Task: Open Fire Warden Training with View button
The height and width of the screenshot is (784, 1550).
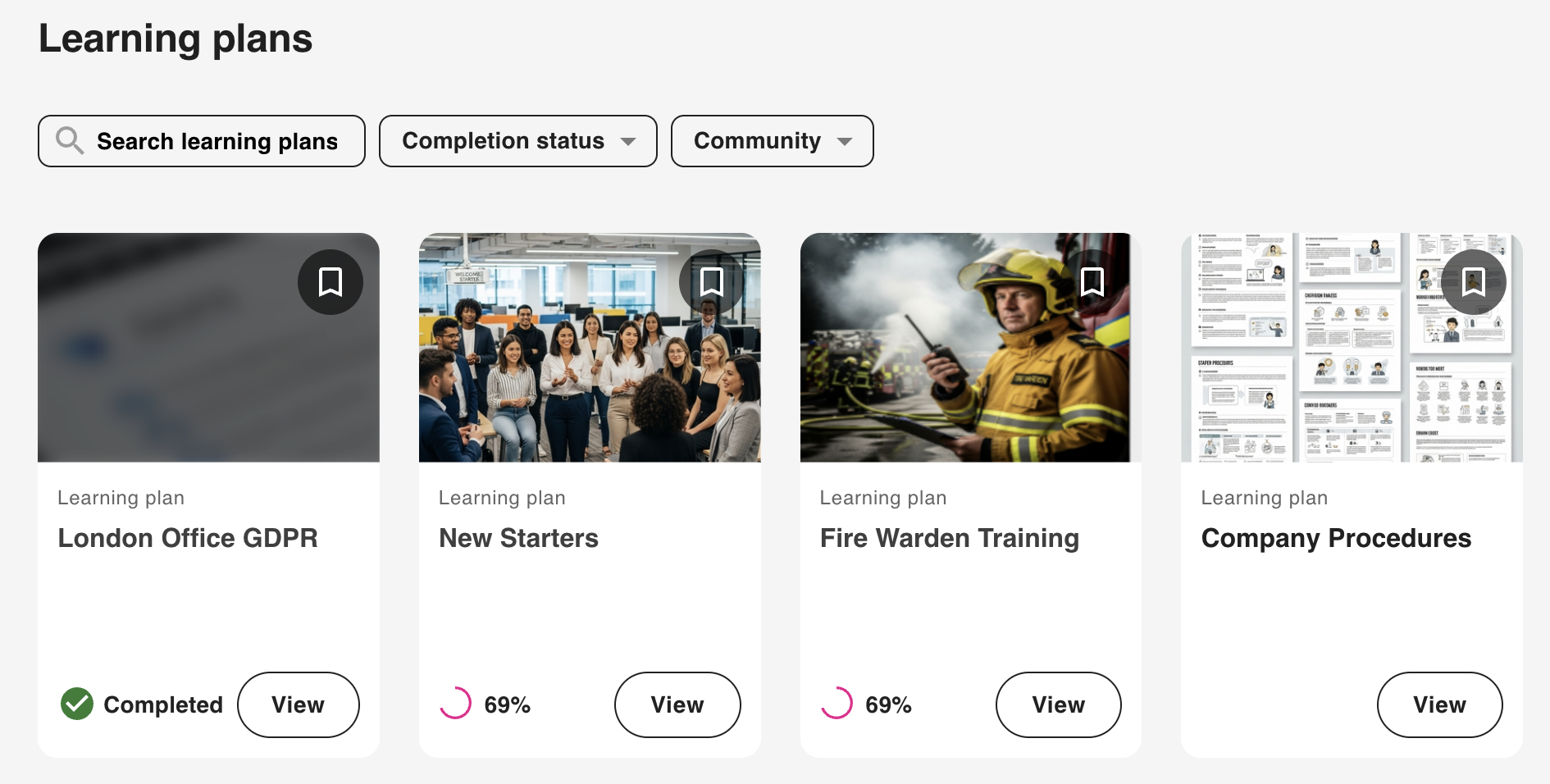Action: 1058,704
